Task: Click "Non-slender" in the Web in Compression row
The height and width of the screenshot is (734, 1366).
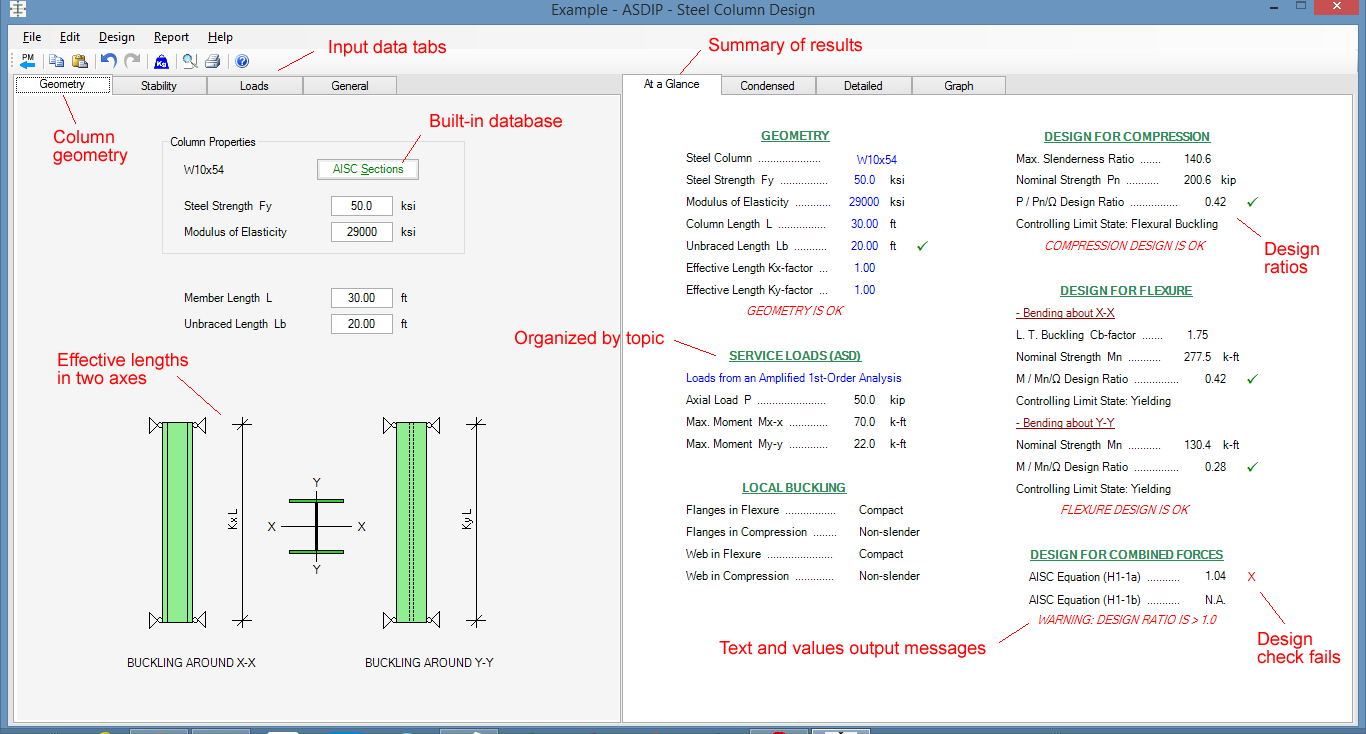Action: [x=889, y=576]
